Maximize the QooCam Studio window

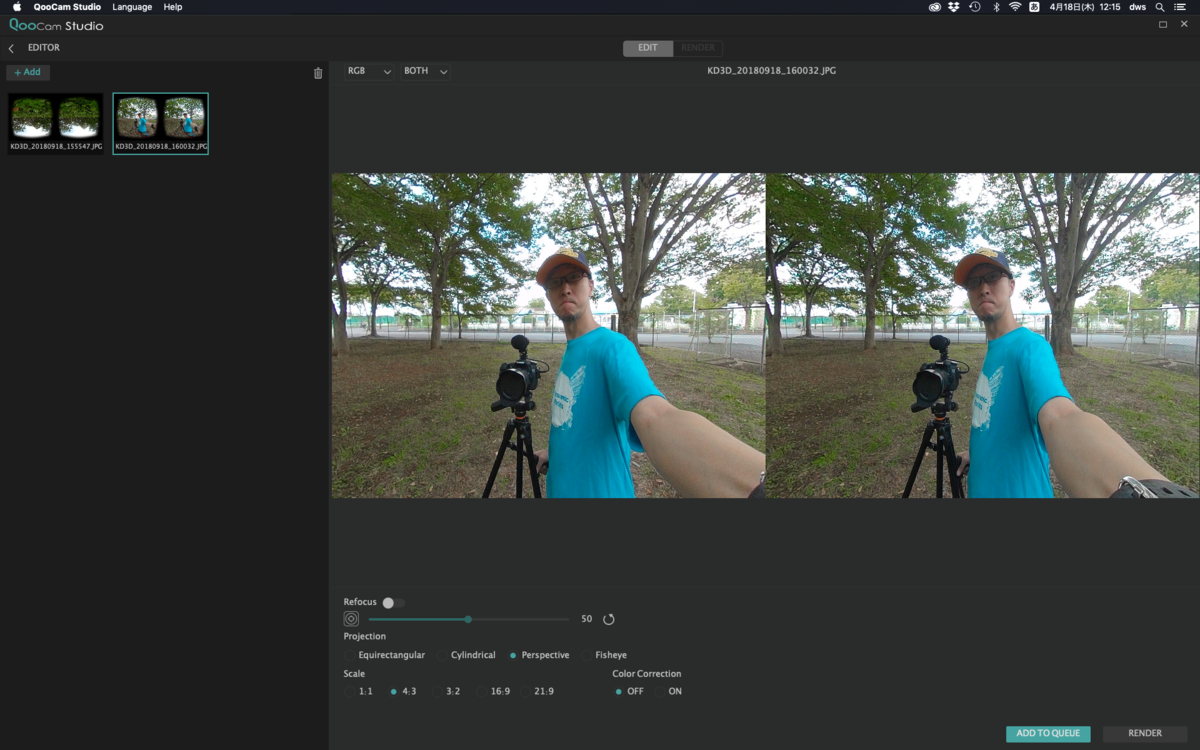[x=1163, y=25]
